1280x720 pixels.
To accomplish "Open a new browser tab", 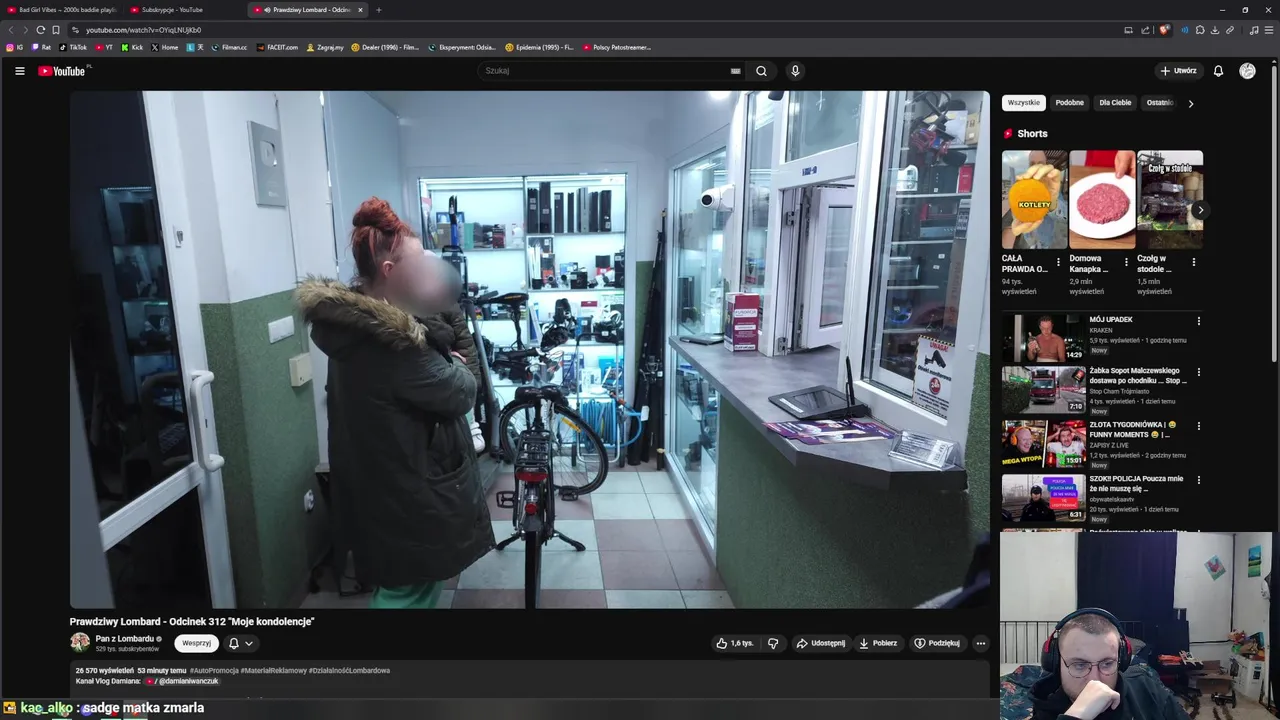I will point(378,10).
